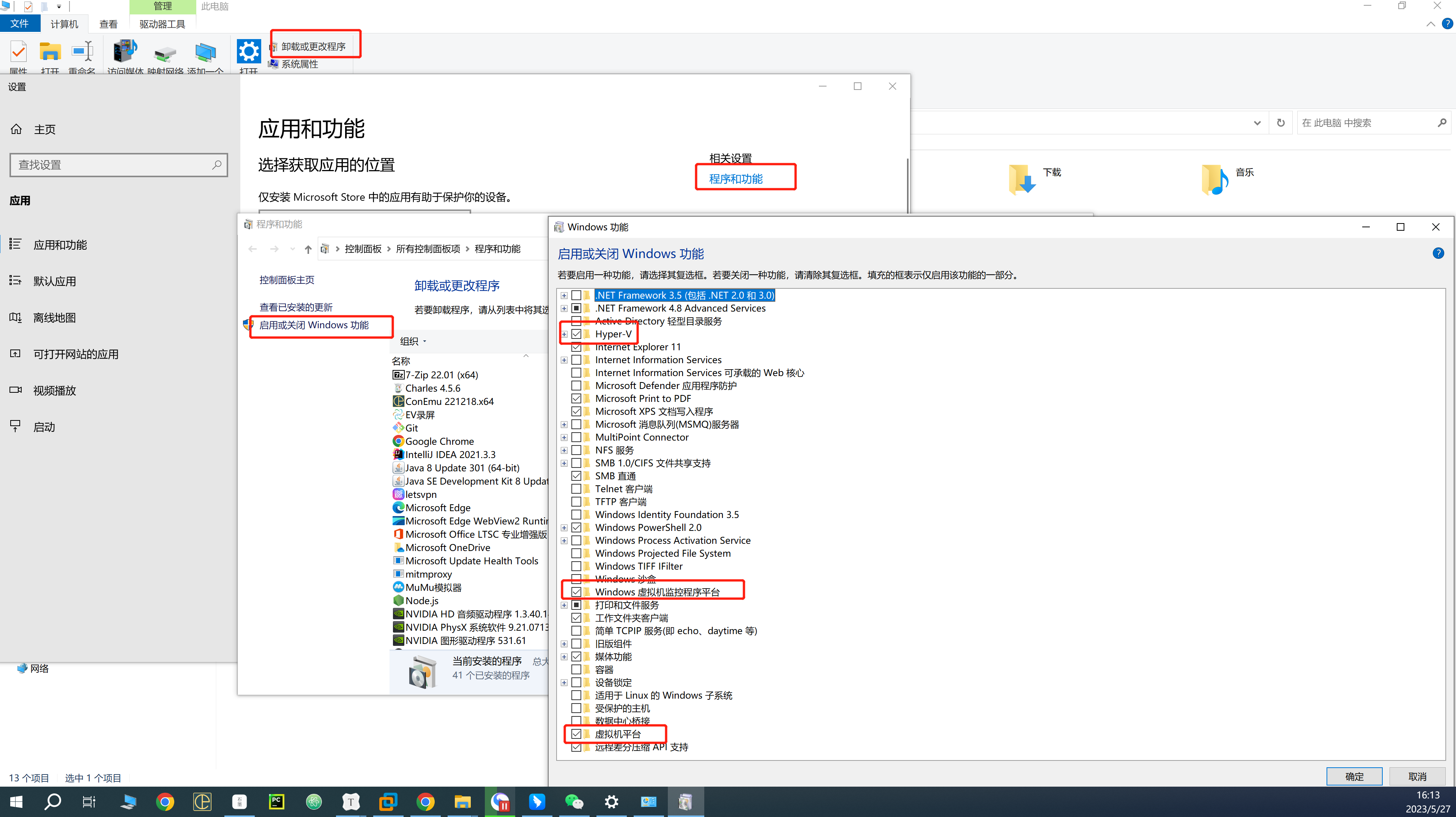Click the up arrow in 程序和功能 navigation
Viewport: 1456px width, 817px height.
click(308, 249)
